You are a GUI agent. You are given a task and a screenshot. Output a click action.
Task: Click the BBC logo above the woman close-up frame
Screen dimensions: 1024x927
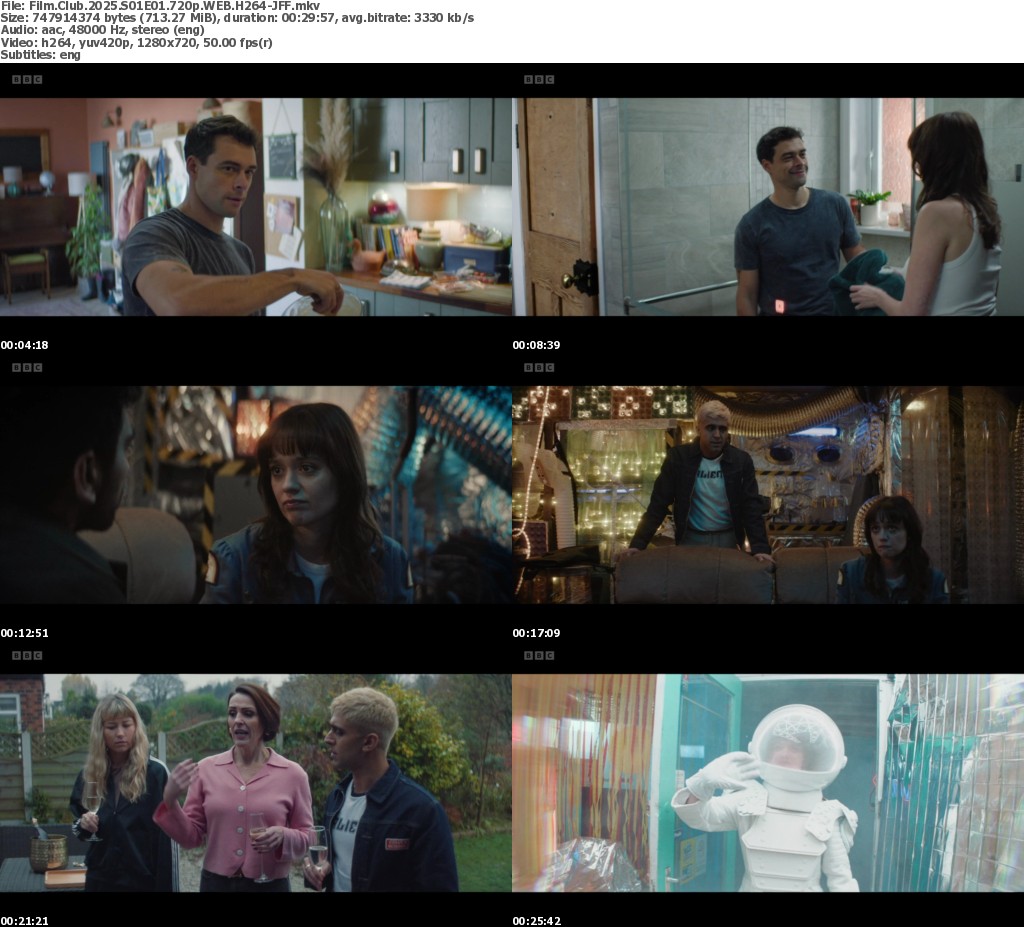click(x=27, y=367)
